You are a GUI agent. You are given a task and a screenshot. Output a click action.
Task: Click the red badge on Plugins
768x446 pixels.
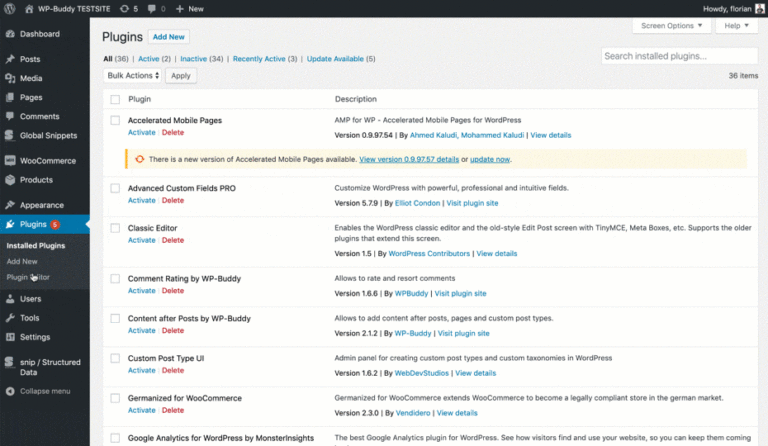pos(55,224)
